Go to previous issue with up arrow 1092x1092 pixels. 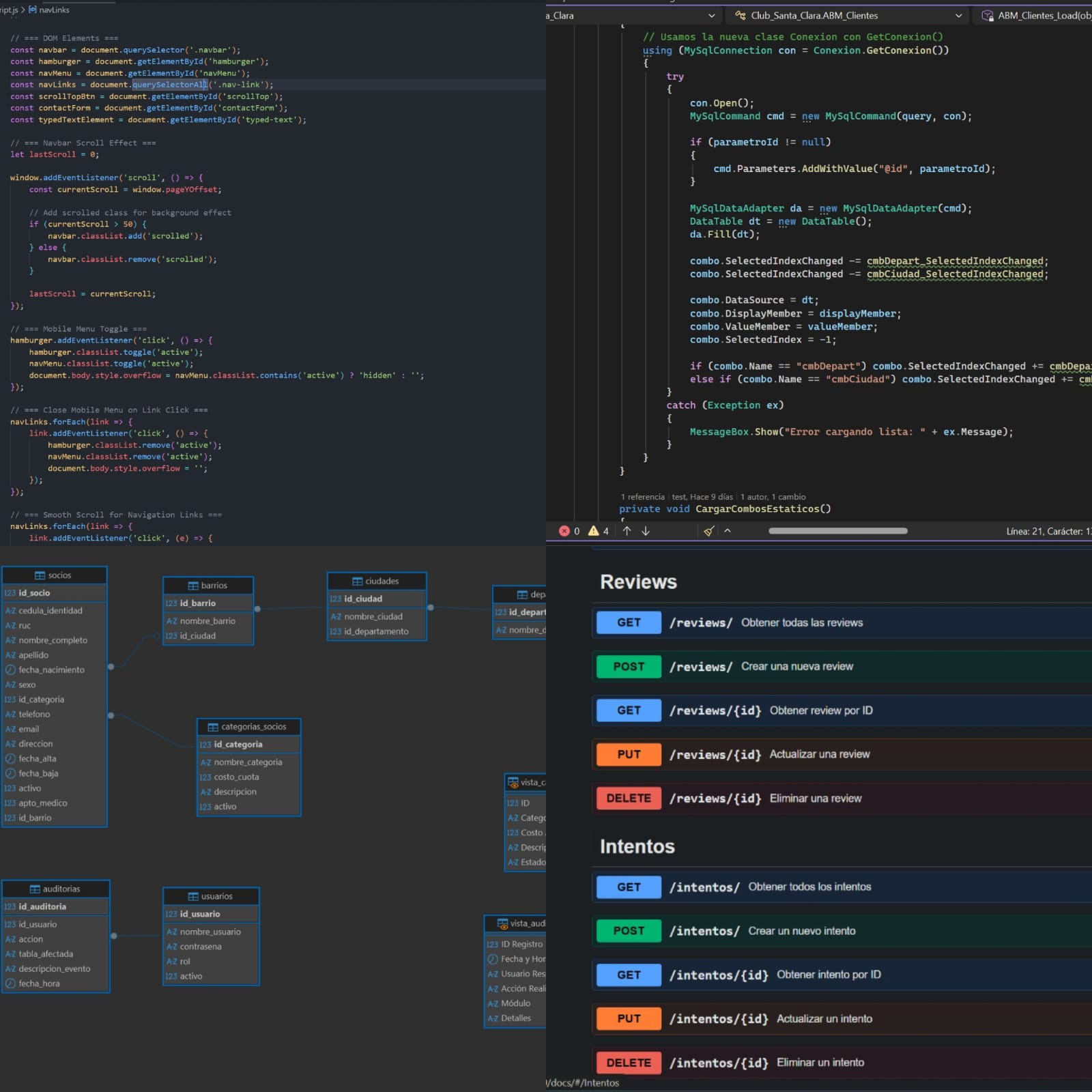(x=627, y=531)
